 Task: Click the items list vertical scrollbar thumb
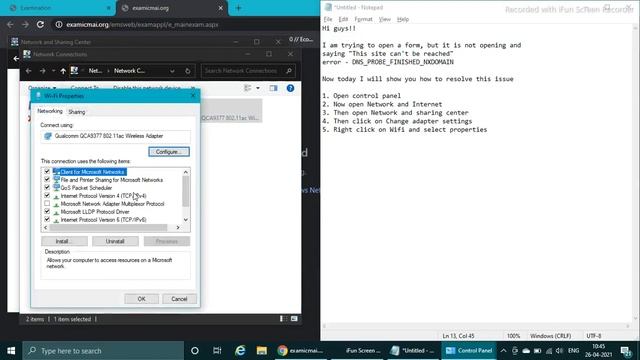click(x=186, y=191)
